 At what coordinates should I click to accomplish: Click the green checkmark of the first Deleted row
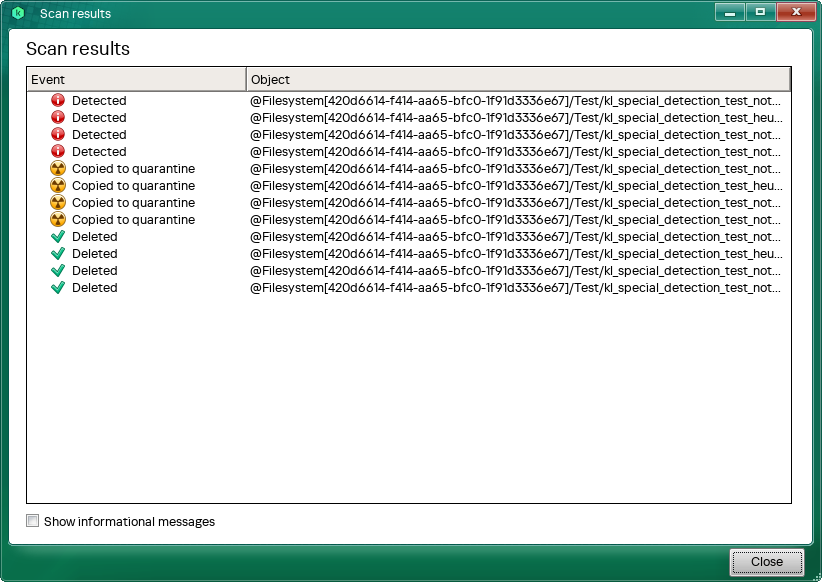[x=58, y=237]
